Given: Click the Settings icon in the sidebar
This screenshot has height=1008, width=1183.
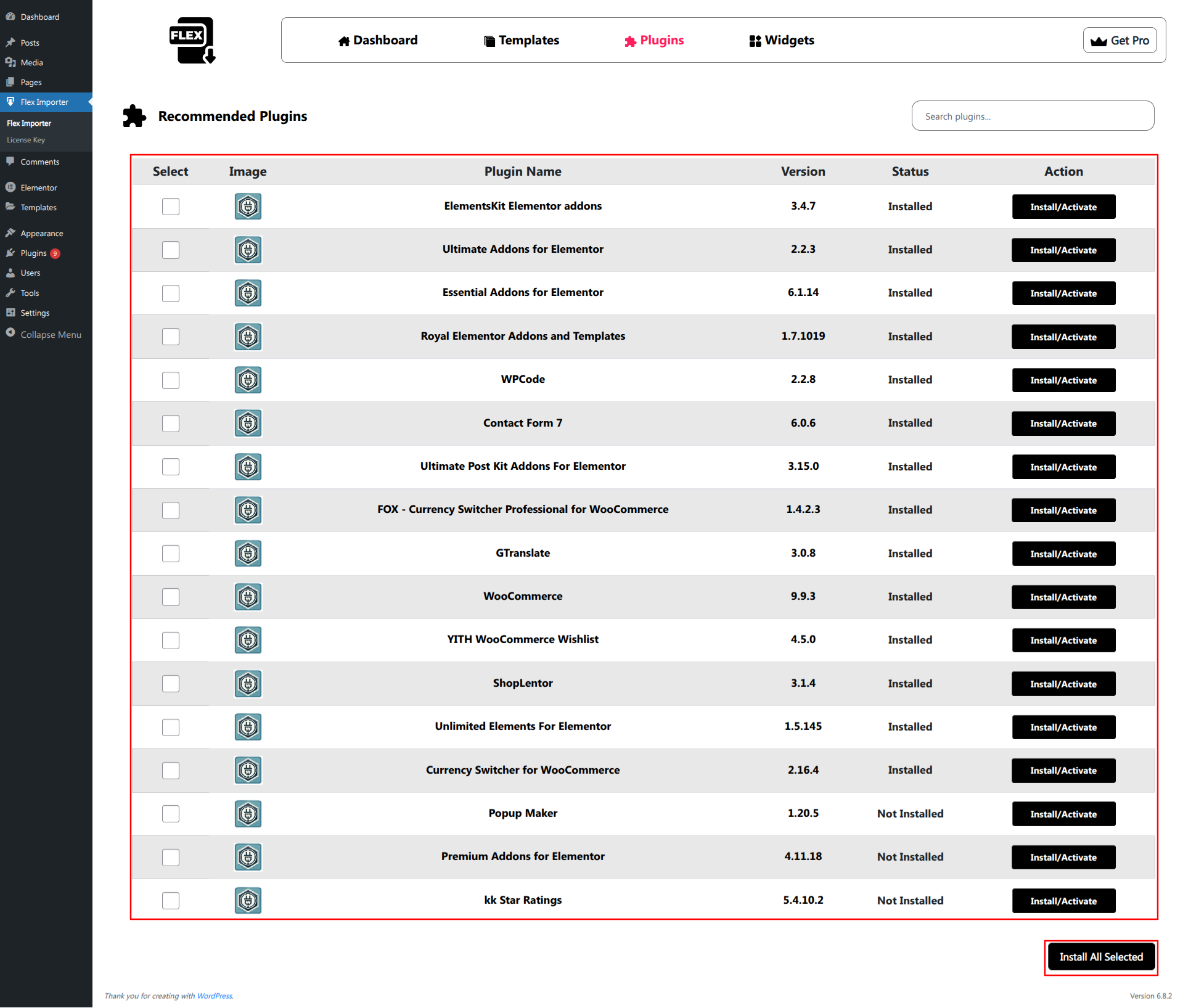Looking at the screenshot, I should (x=10, y=313).
